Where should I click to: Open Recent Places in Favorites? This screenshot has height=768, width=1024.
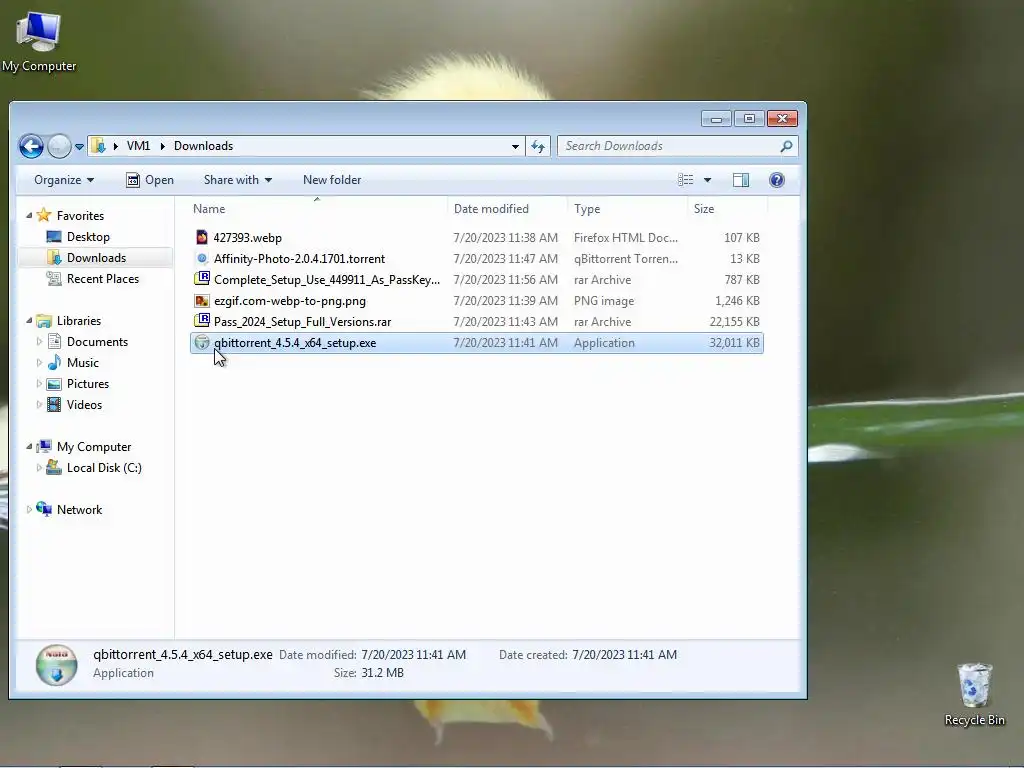click(103, 279)
